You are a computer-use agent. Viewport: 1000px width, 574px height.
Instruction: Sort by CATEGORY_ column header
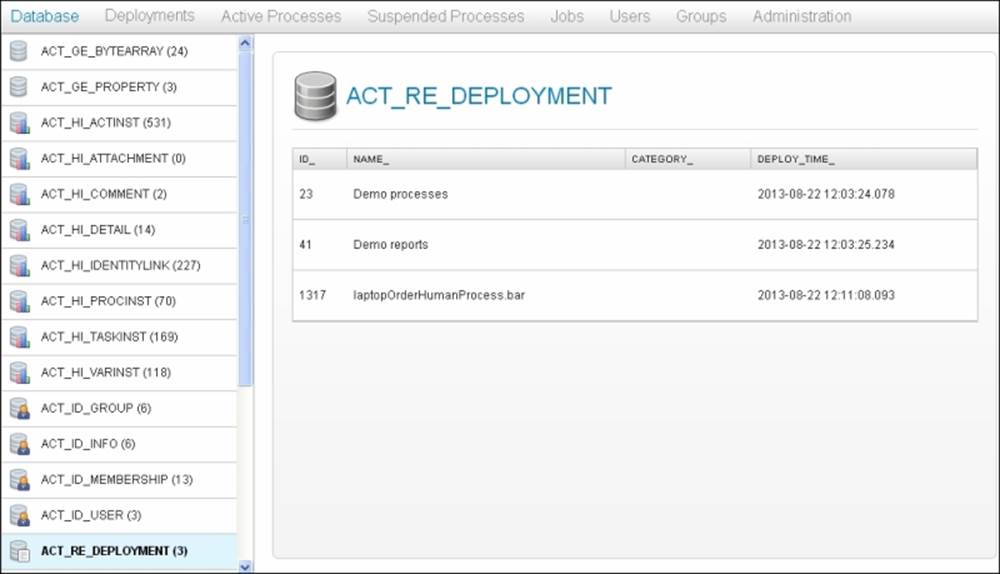[x=688, y=159]
